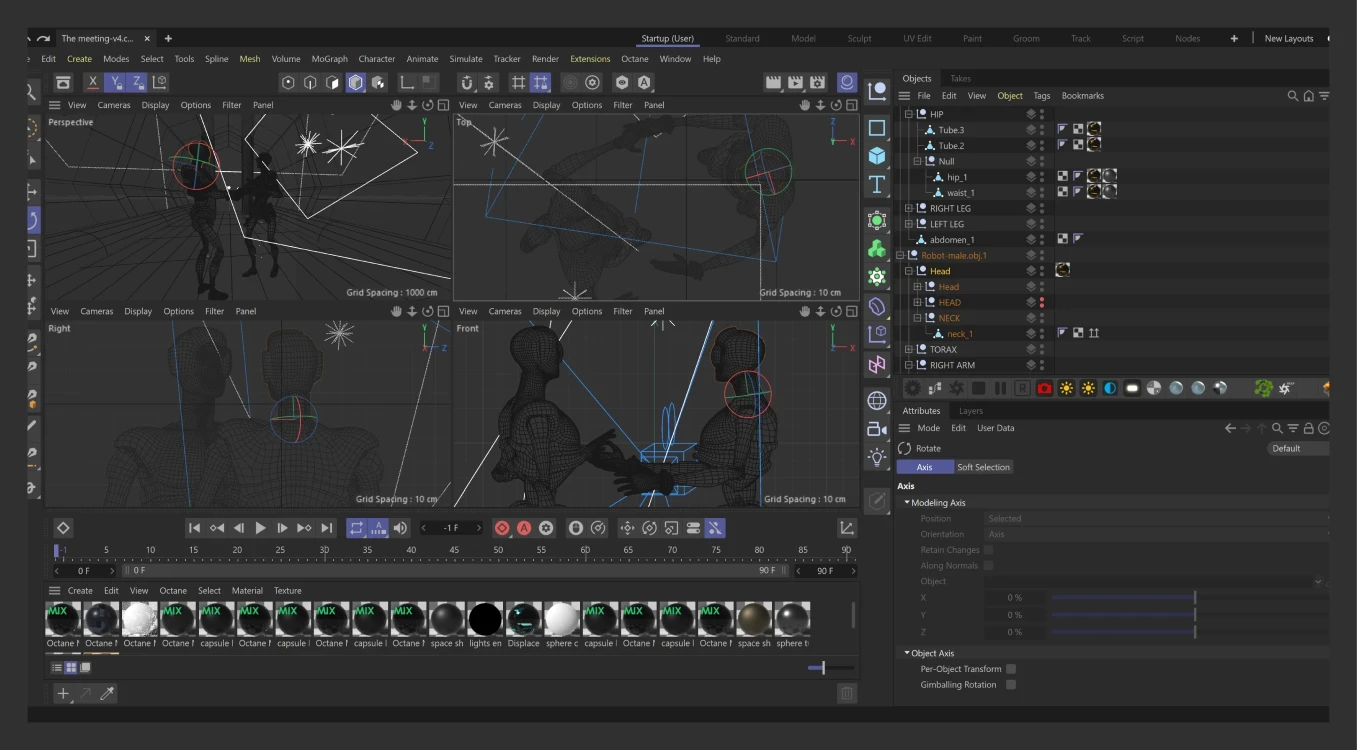Open the Camera object icon in the side palette

[x=877, y=429]
